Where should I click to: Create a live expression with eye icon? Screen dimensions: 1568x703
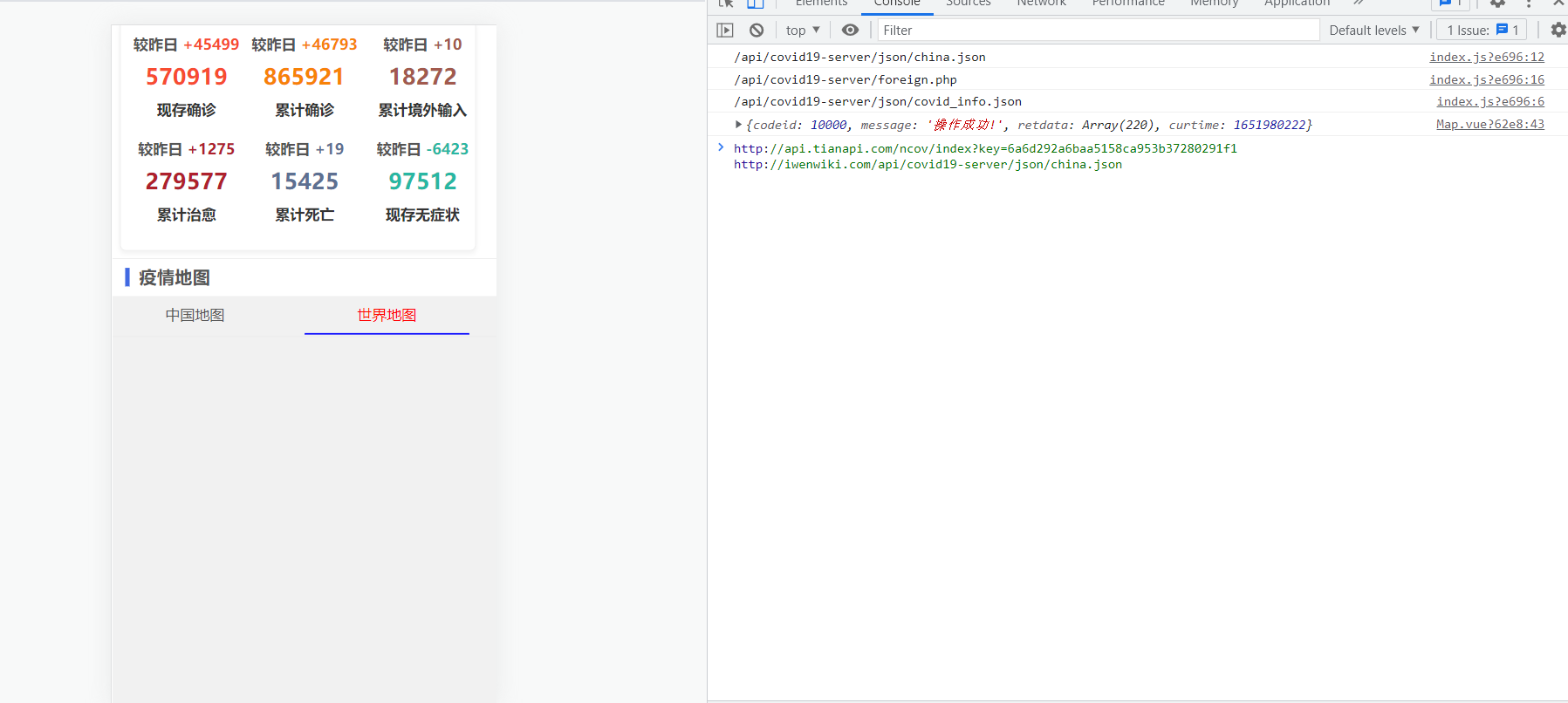[x=850, y=30]
